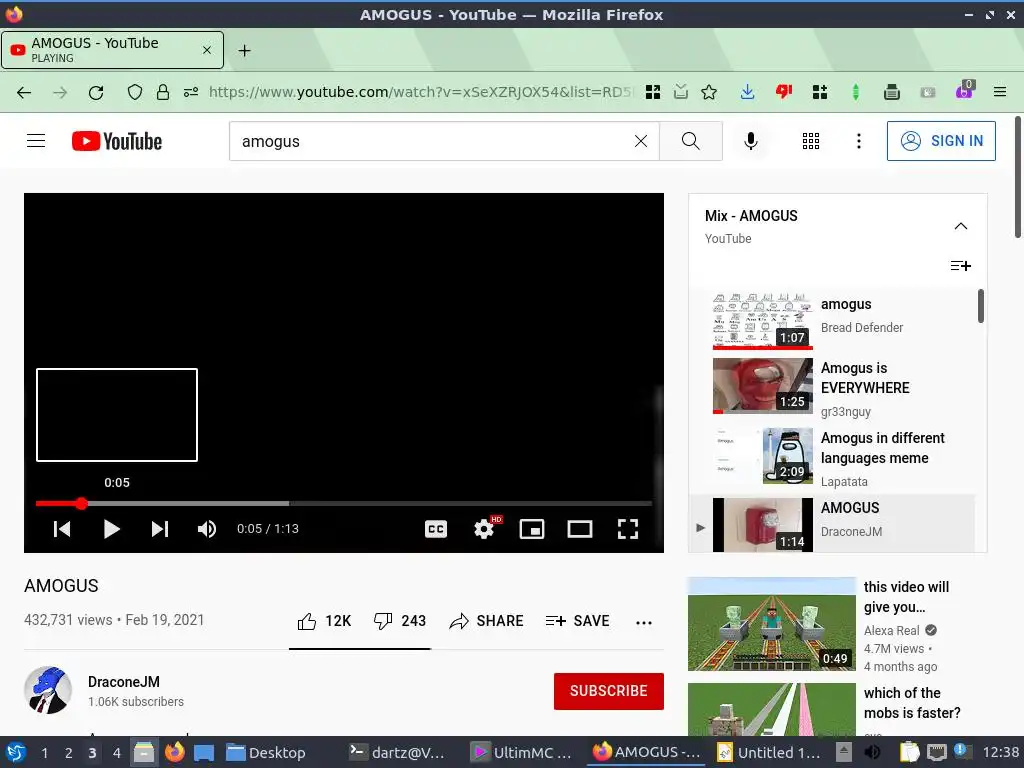This screenshot has width=1024, height=768.
Task: Like the video with 12K thumbs
Action: (x=324, y=621)
